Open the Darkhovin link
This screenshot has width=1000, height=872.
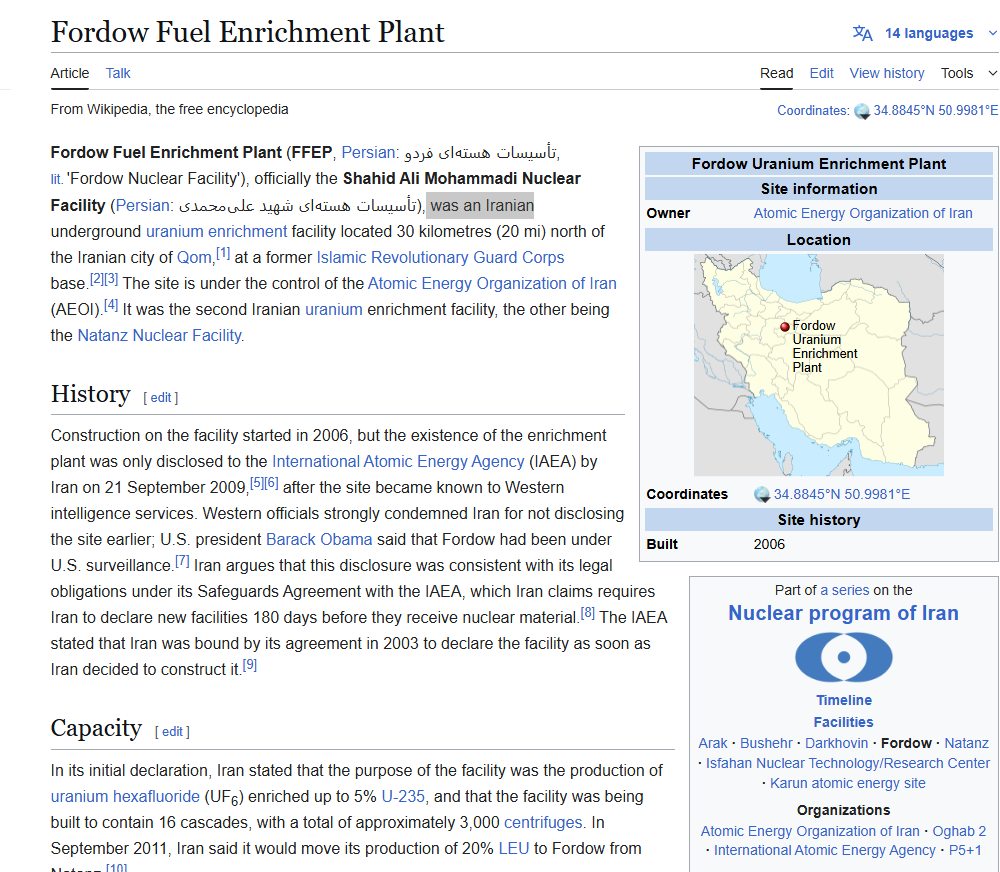coord(836,743)
